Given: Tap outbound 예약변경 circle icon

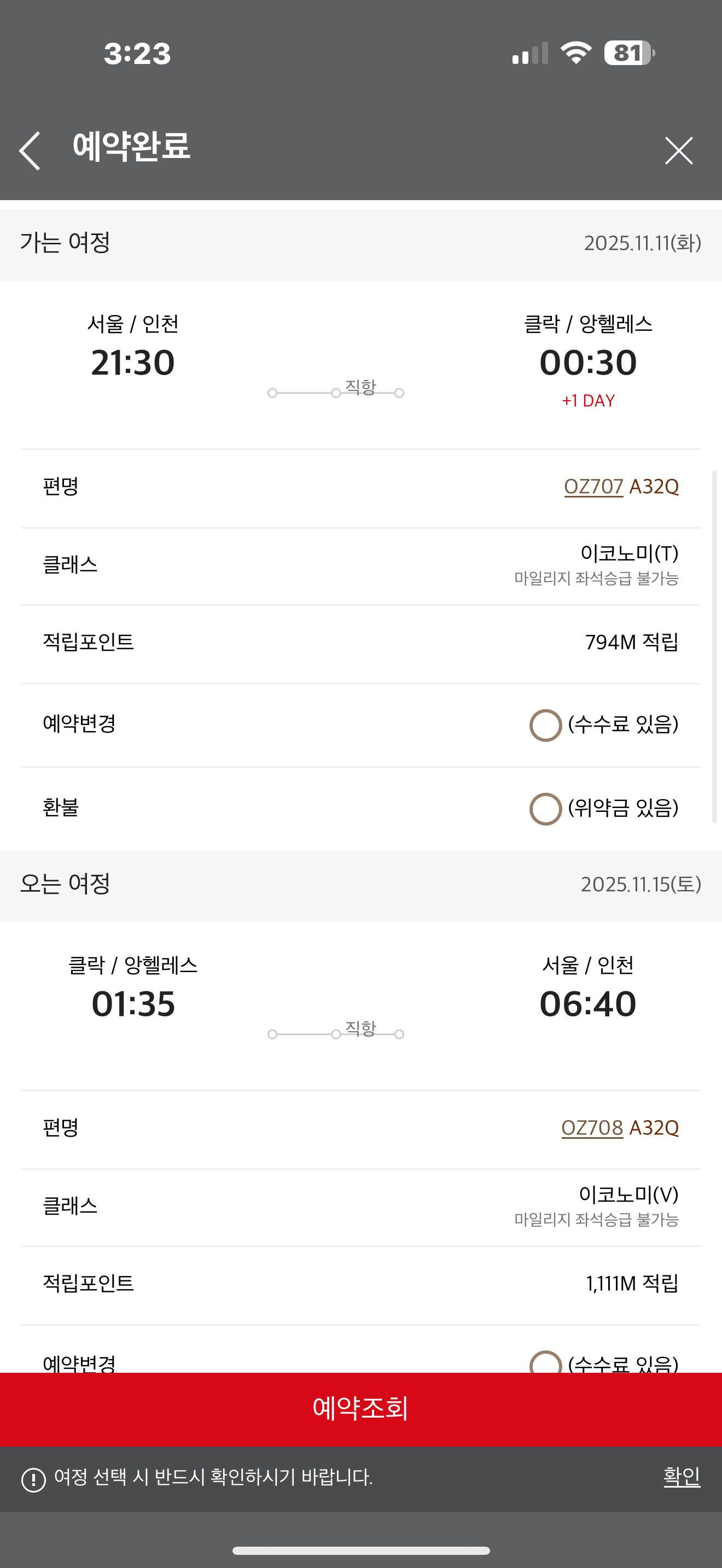Looking at the screenshot, I should (545, 725).
